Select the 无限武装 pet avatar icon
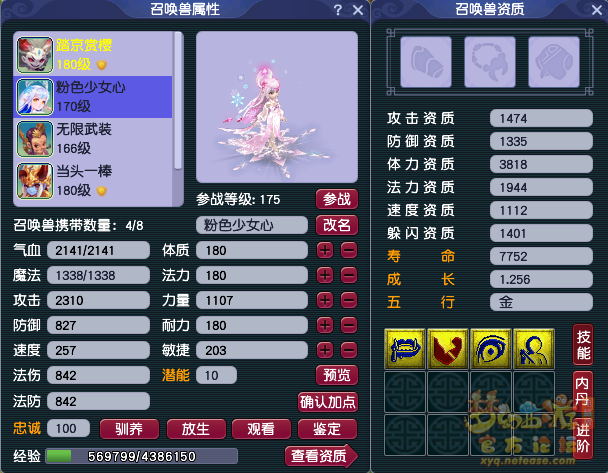Screen dimensions: 608x473 click(x=35, y=139)
